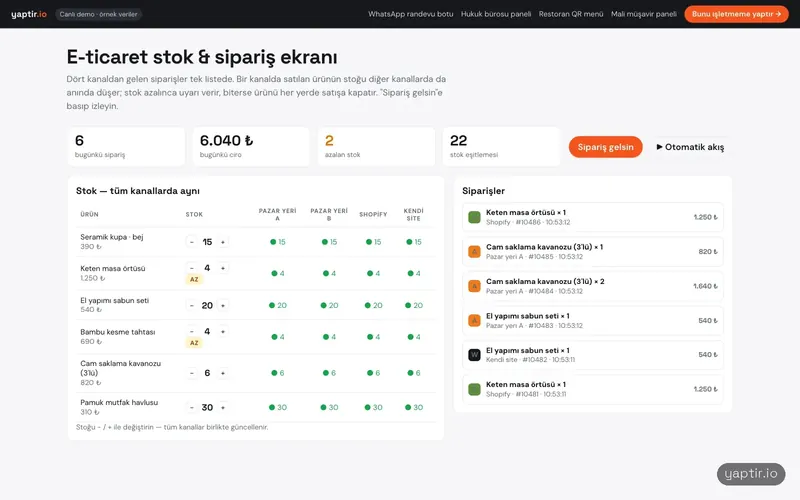Open the Bunu işletmeme yaptır button
Image resolution: width=800 pixels, height=500 pixels.
(x=736, y=14)
